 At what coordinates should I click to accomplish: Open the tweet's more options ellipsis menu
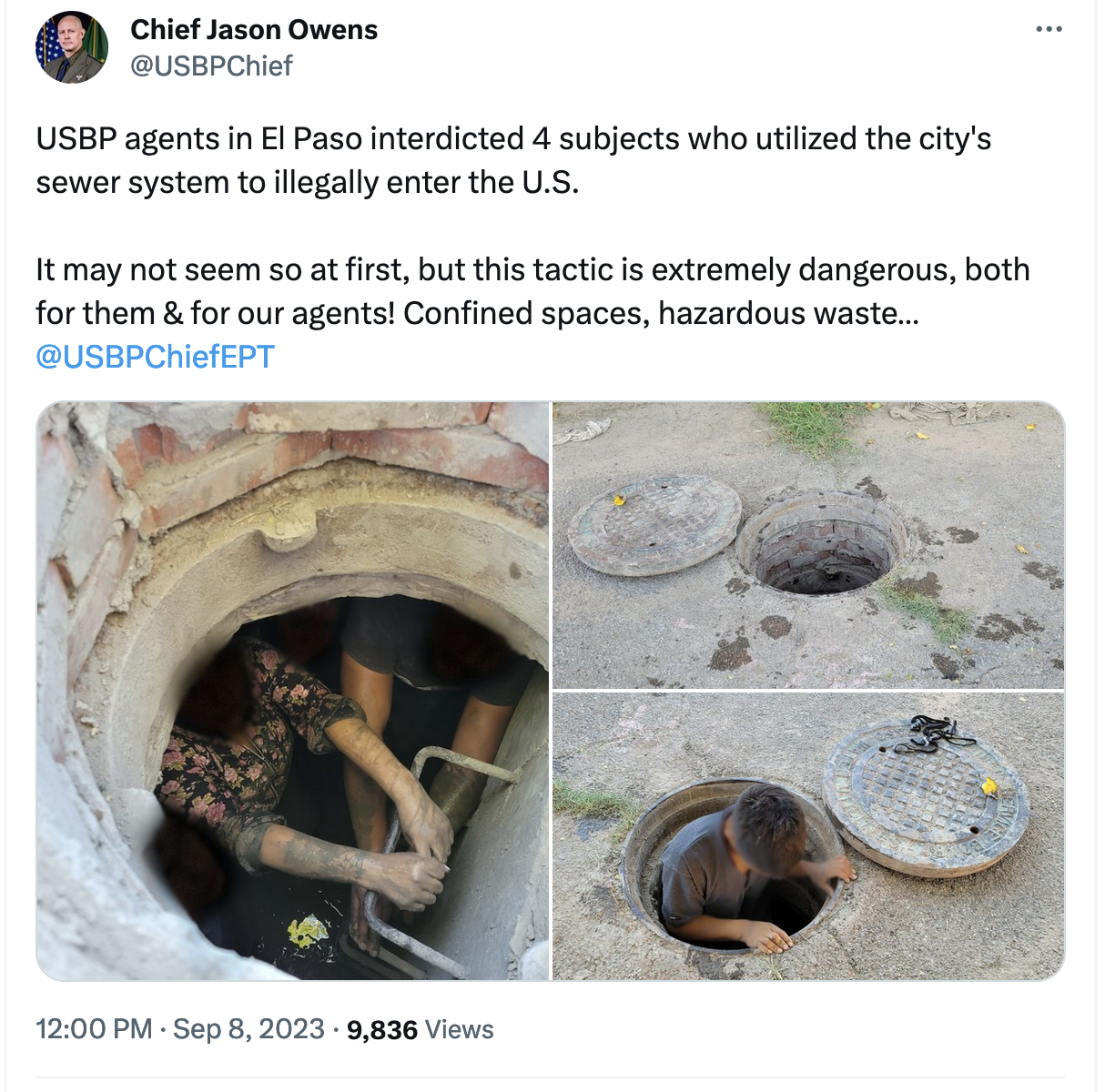[1049, 29]
